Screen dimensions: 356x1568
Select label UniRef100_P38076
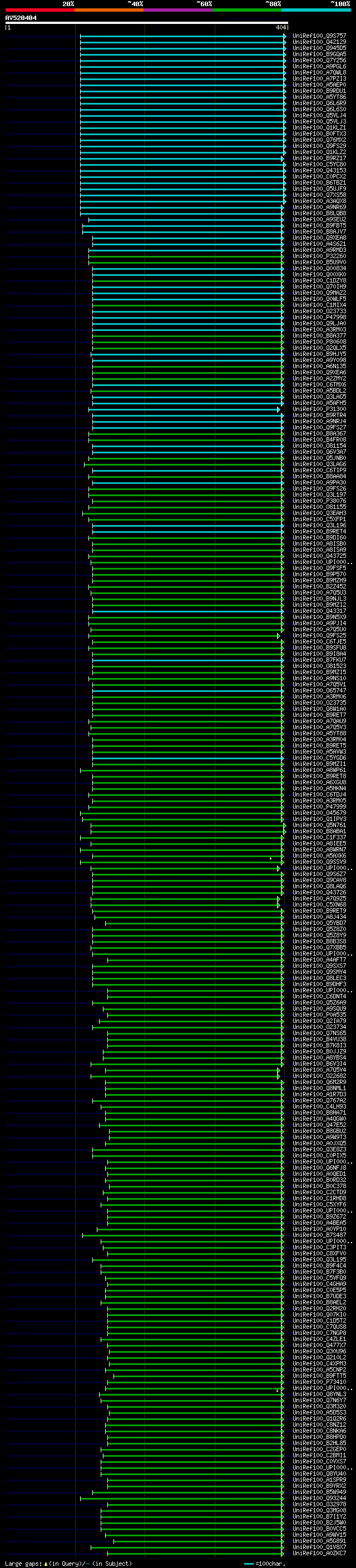coord(319,501)
